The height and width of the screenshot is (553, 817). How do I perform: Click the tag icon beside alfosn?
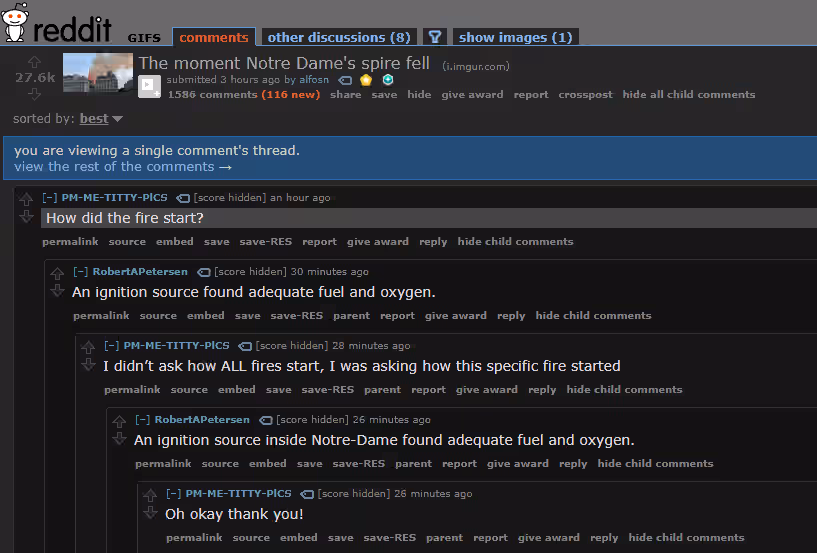(x=345, y=80)
